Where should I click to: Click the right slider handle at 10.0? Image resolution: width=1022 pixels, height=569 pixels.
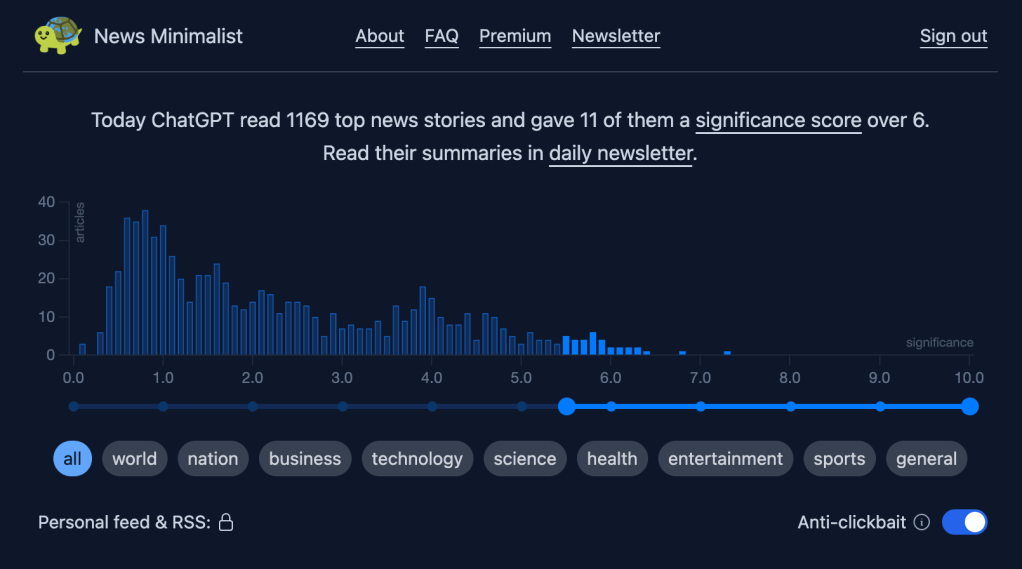click(969, 406)
